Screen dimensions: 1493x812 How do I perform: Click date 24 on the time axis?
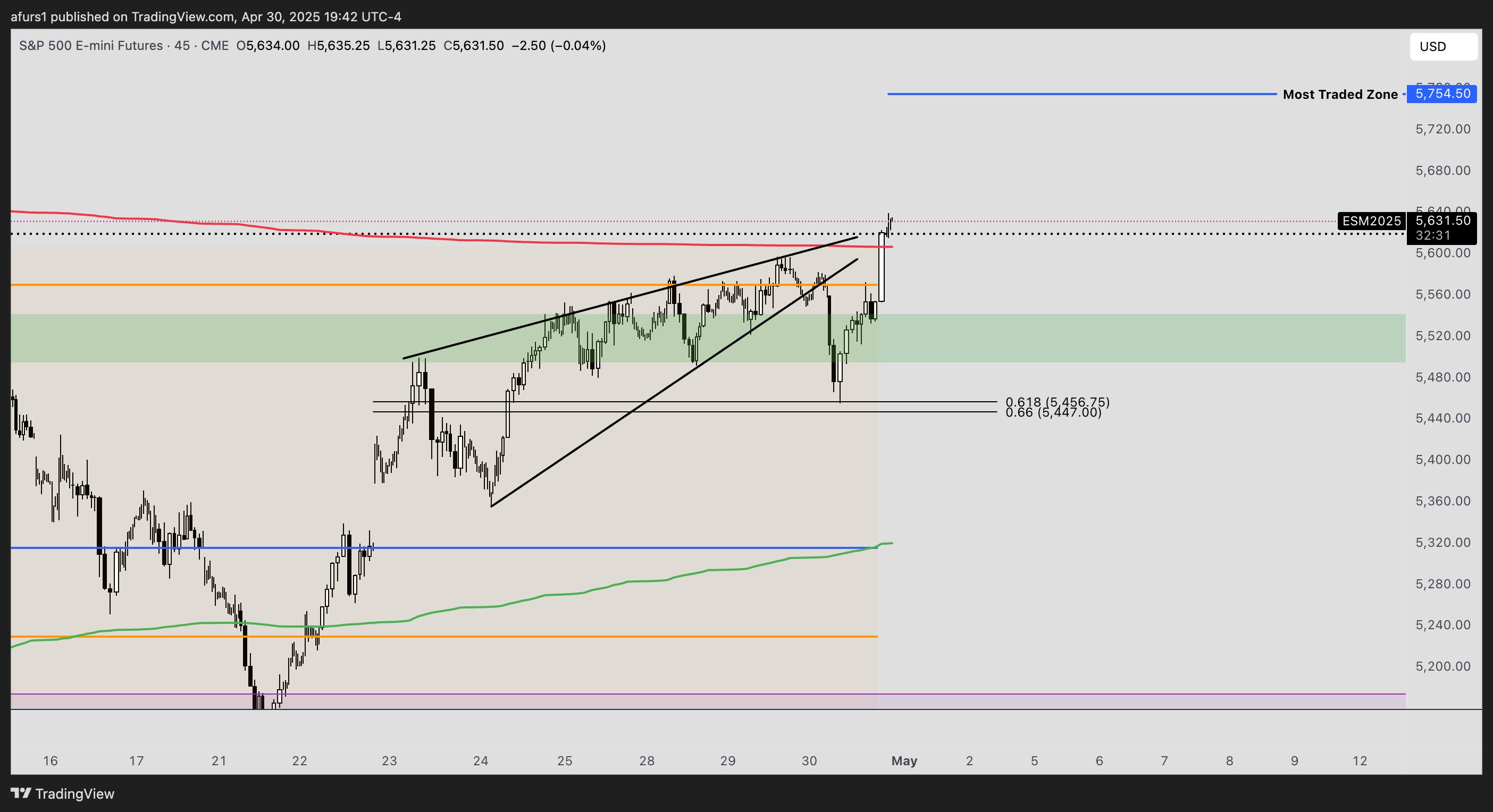coord(481,761)
